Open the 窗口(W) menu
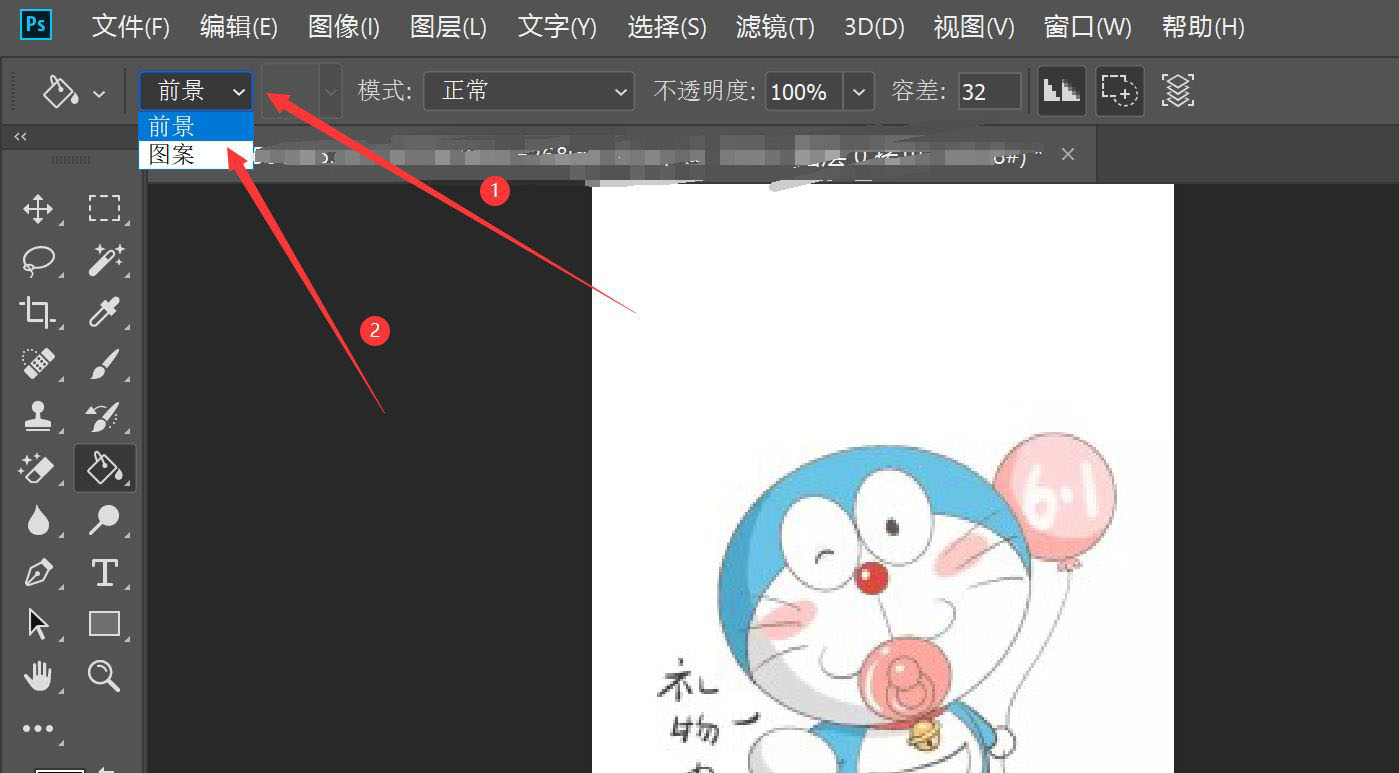The image size is (1399, 773). tap(1088, 26)
